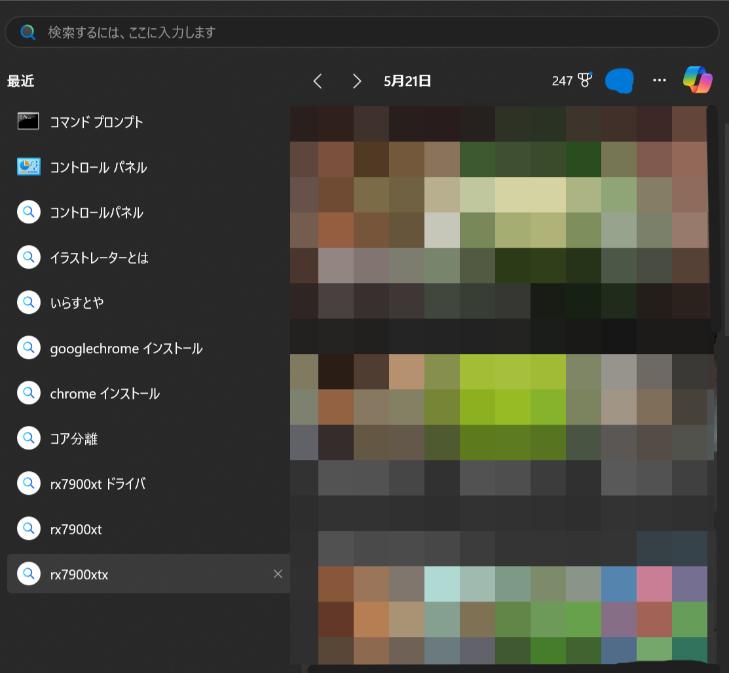
Task: Open the bottom blurred thumbnail image
Action: coord(513,614)
